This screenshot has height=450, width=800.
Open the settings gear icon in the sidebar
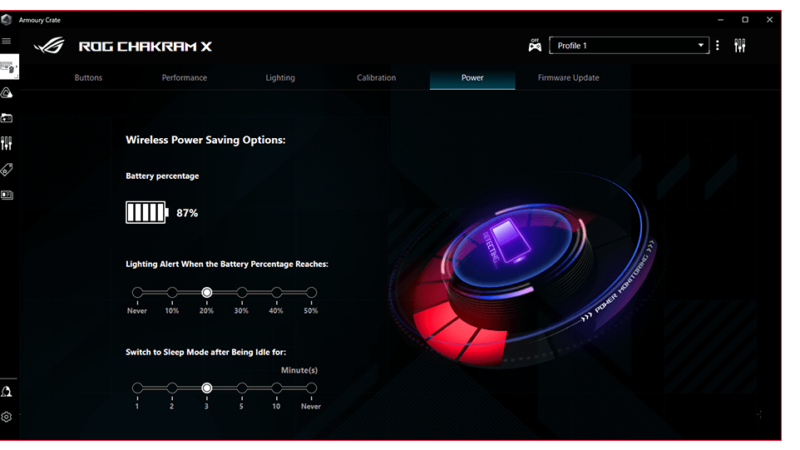(7, 417)
